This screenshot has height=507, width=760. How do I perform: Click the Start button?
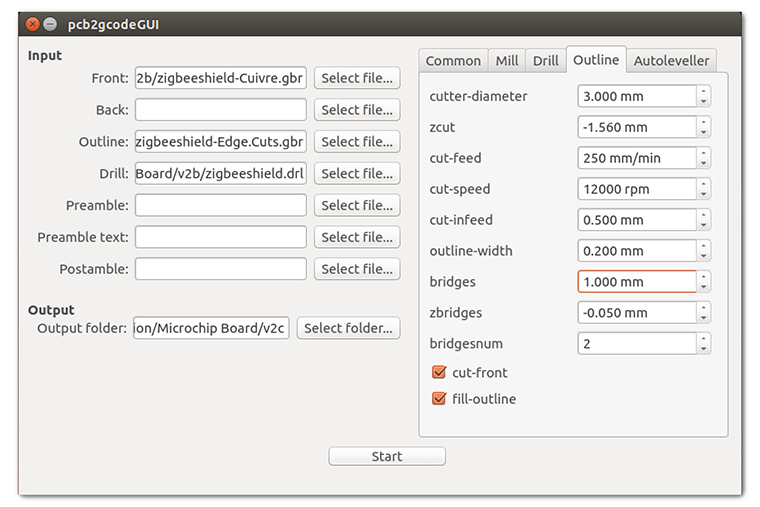coord(387,456)
